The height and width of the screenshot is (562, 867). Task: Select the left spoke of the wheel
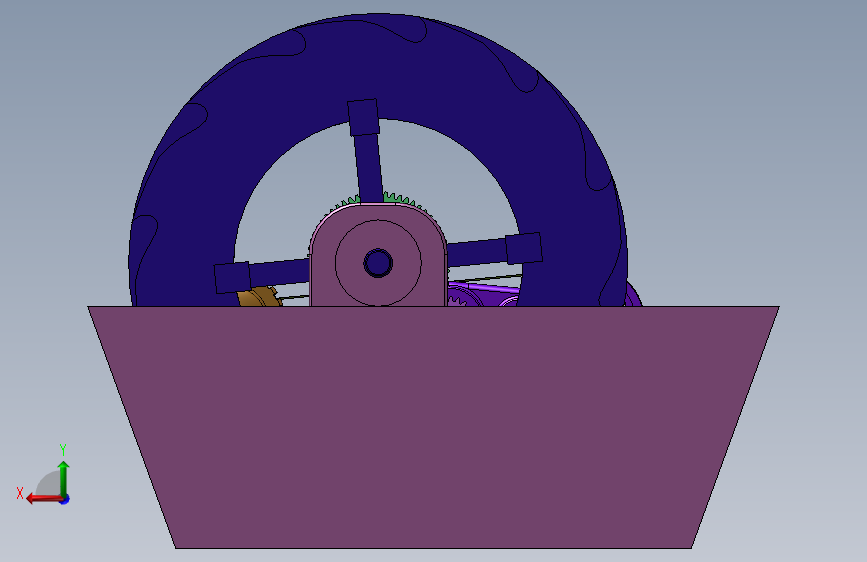pyautogui.click(x=261, y=275)
